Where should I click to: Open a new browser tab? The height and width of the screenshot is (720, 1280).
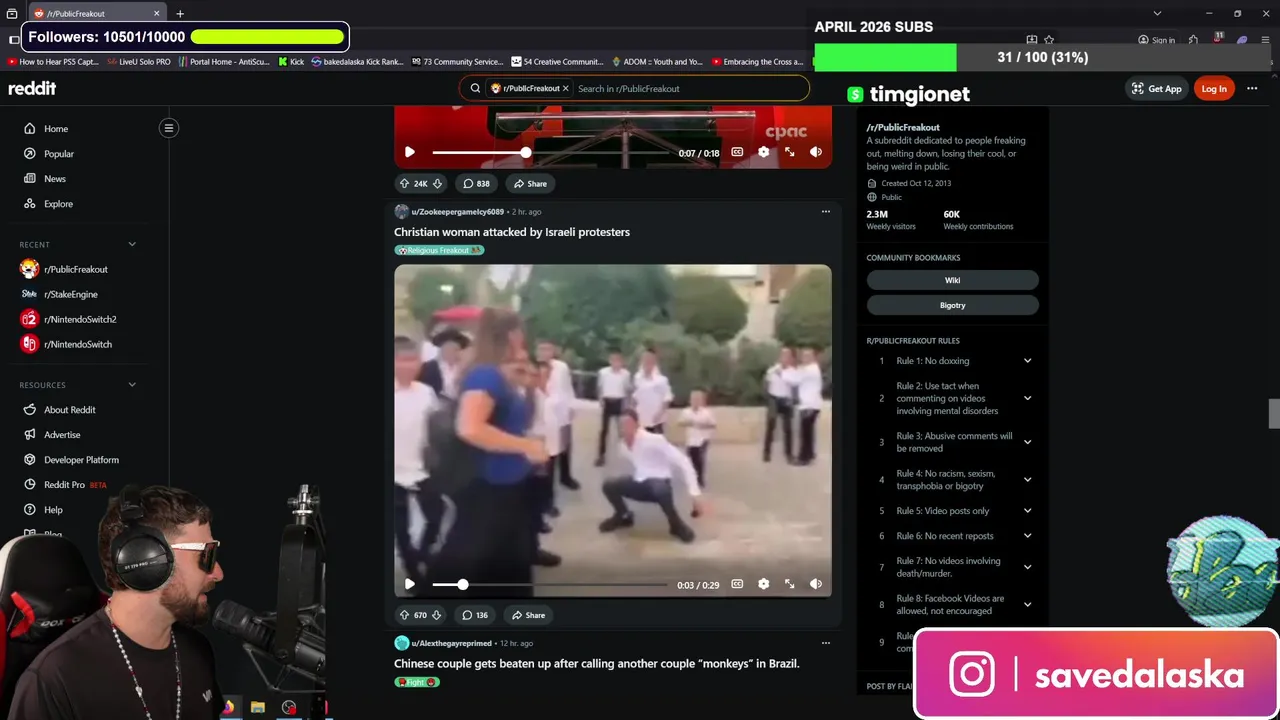click(x=180, y=14)
